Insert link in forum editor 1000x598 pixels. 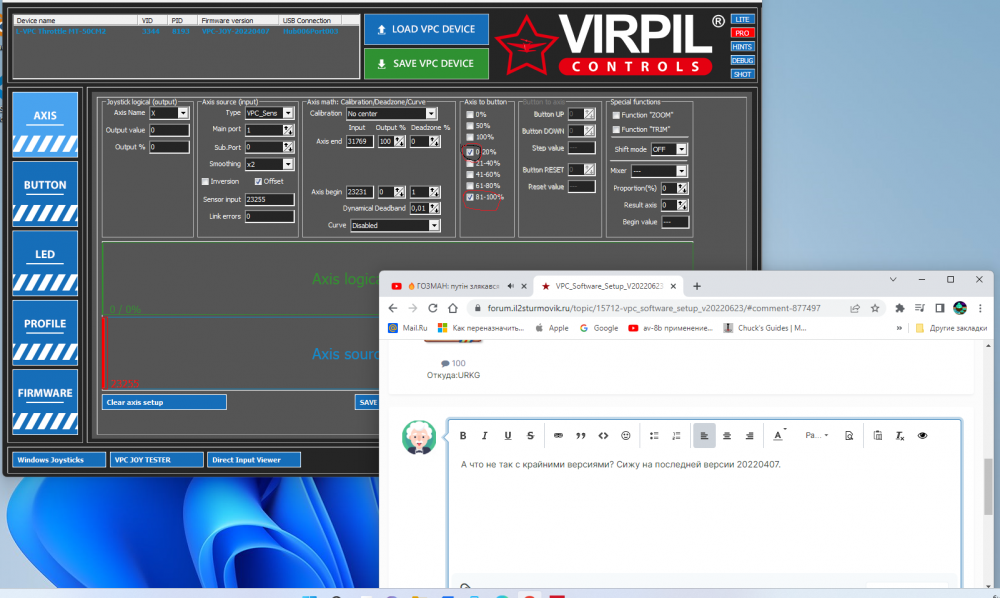coord(558,435)
